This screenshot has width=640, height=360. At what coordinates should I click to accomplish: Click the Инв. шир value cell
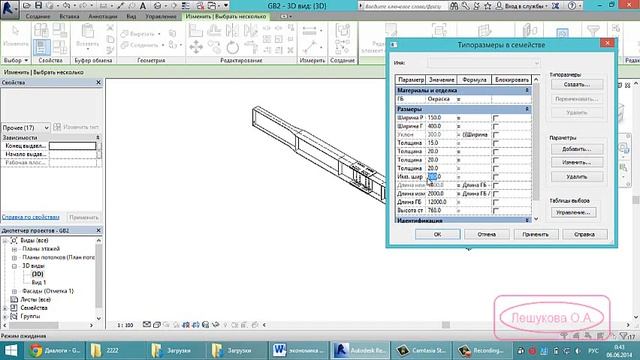441,177
